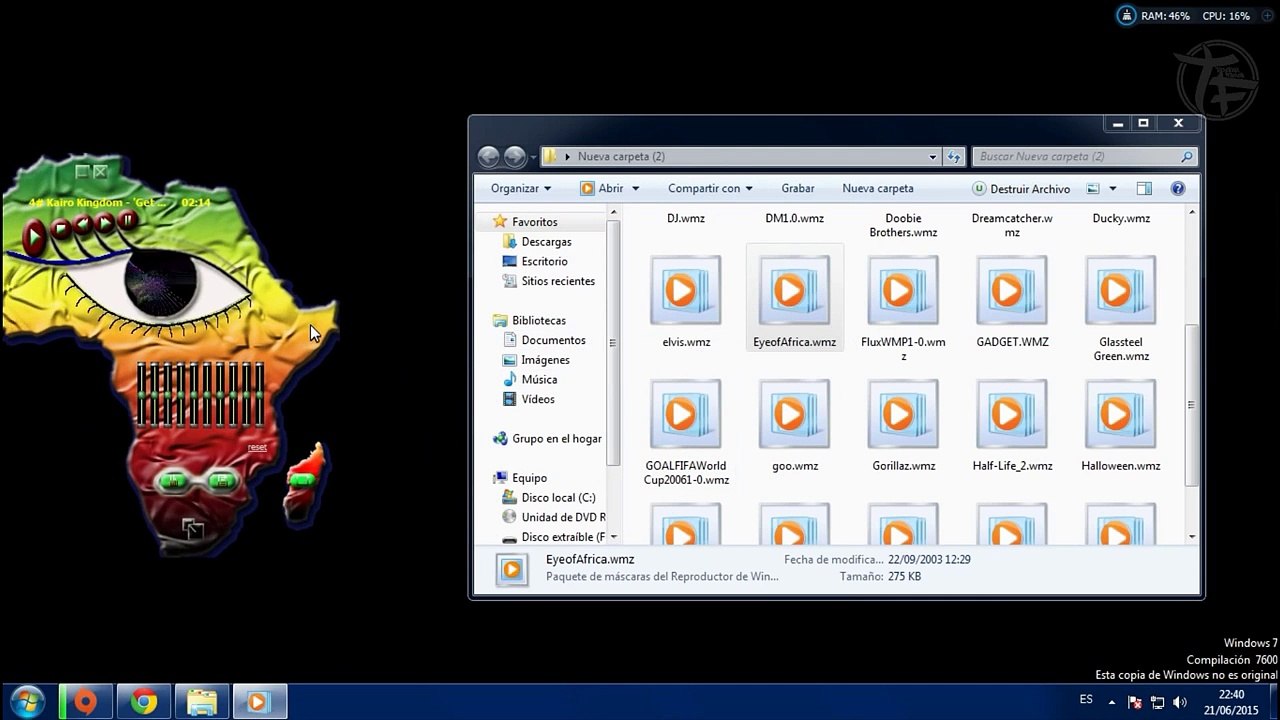The height and width of the screenshot is (720, 1280).
Task: Toggle the preview pane
Action: coord(1144,189)
